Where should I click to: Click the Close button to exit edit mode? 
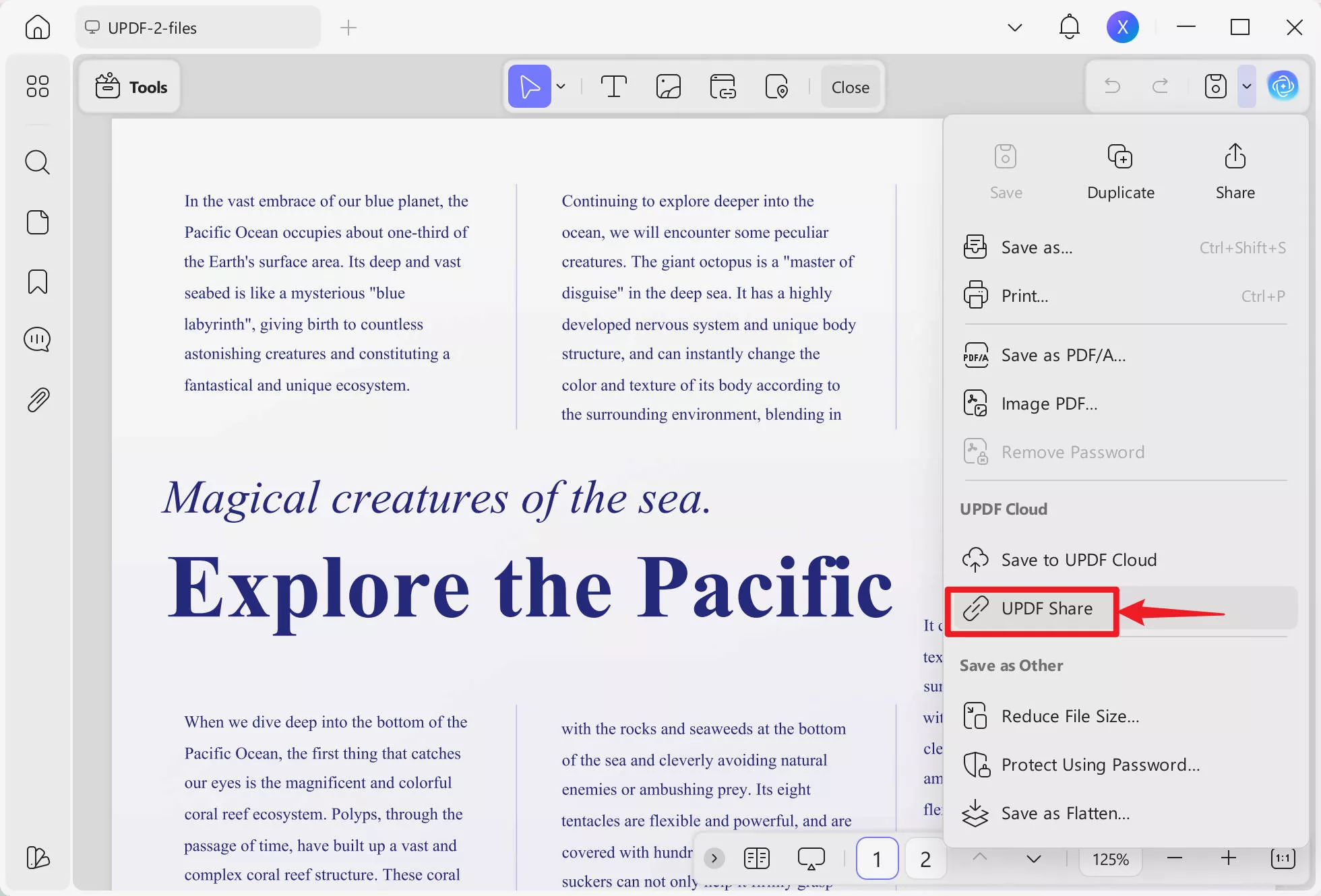point(850,86)
